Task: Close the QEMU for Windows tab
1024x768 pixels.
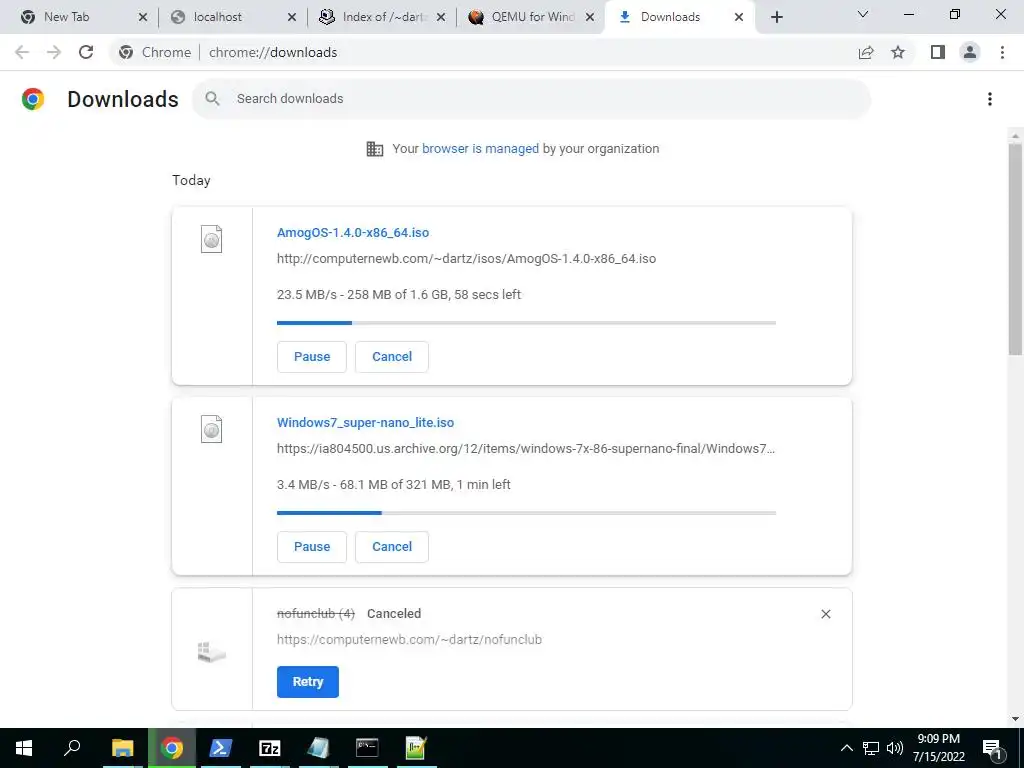Action: [x=590, y=18]
